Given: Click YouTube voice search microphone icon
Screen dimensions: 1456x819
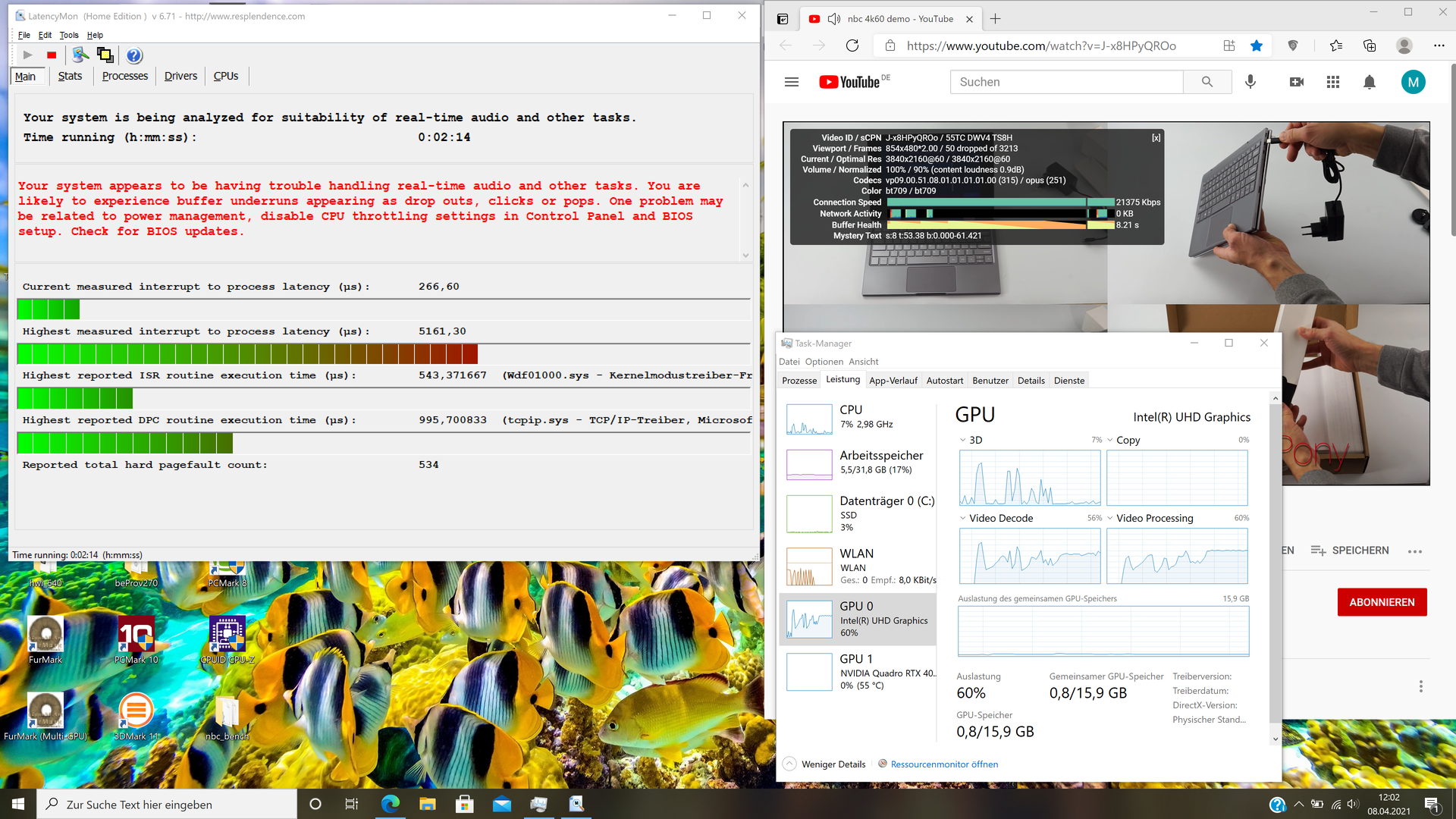Looking at the screenshot, I should (1250, 82).
